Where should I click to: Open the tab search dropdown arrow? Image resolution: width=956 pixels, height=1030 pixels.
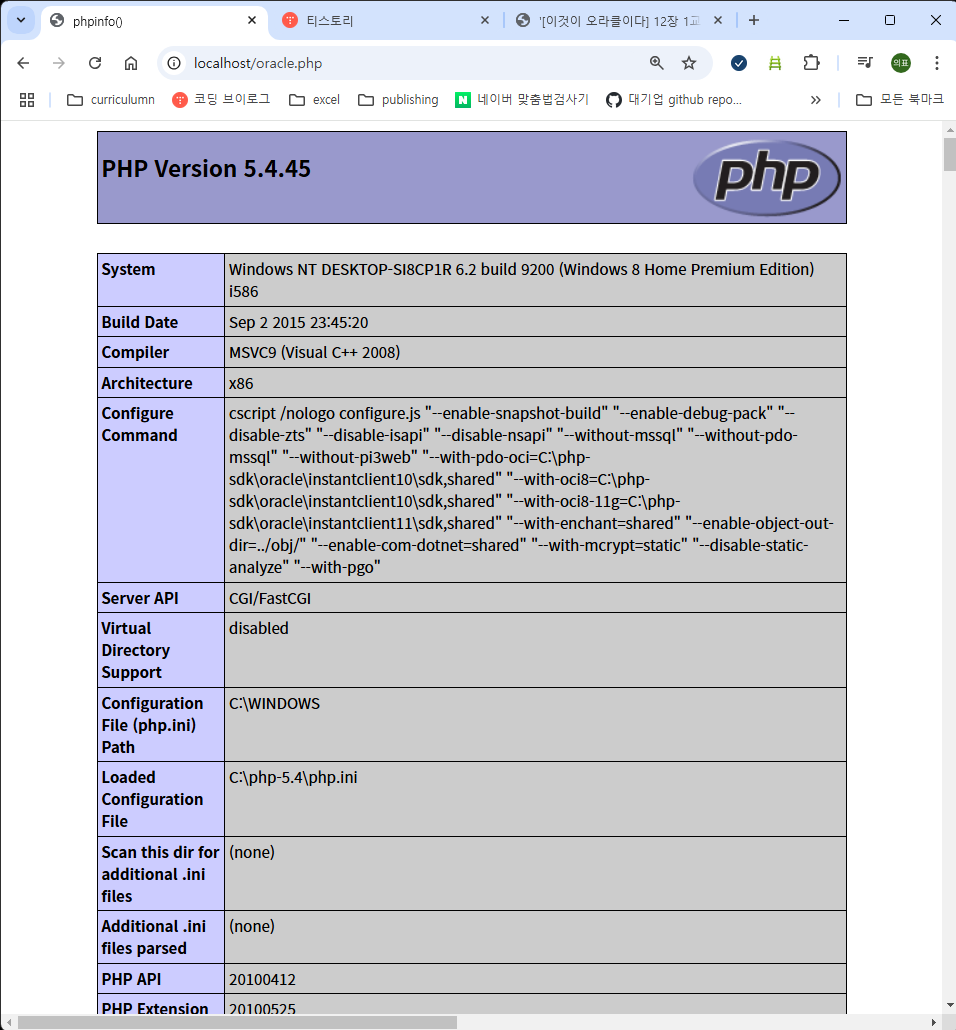21,20
